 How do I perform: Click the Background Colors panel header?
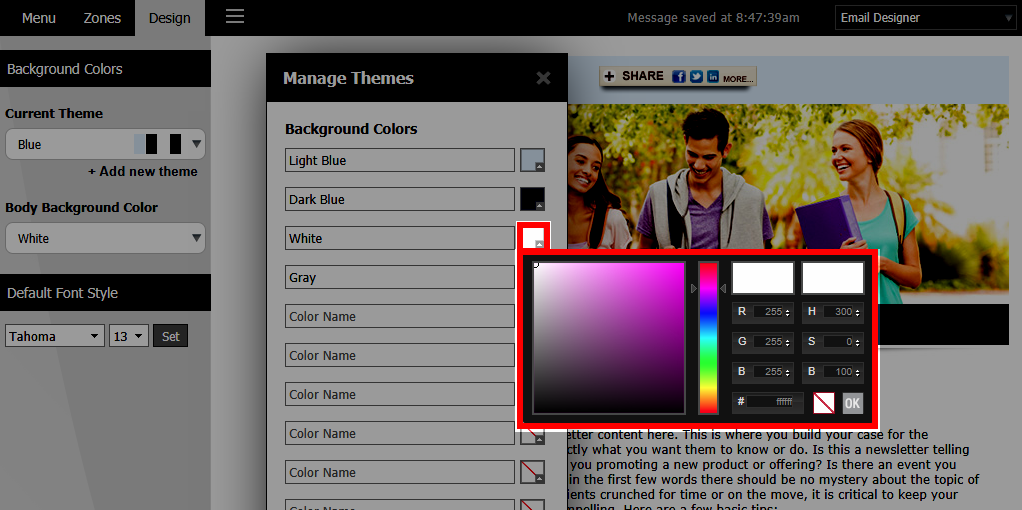(105, 69)
